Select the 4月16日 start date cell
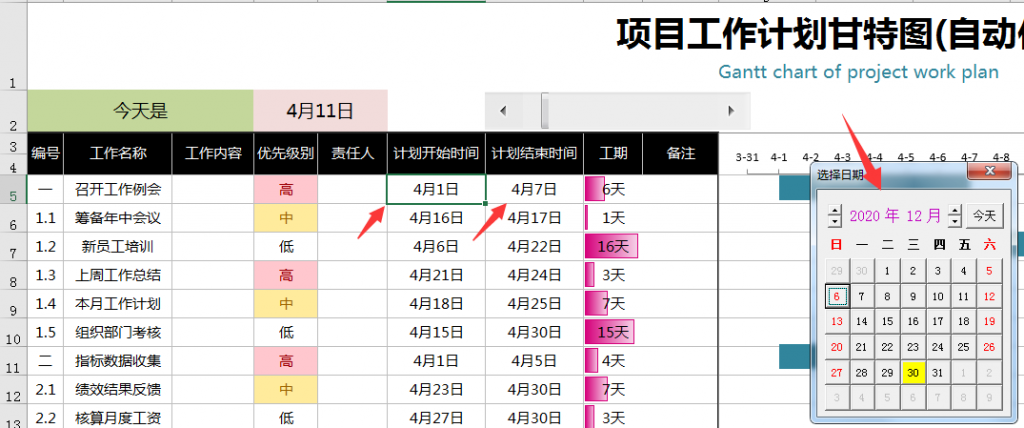This screenshot has height=428, width=1024. pyautogui.click(x=436, y=218)
